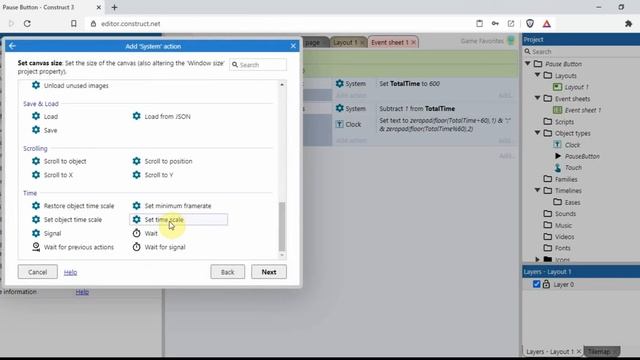Click the dialog scroll down arrow

(282, 255)
